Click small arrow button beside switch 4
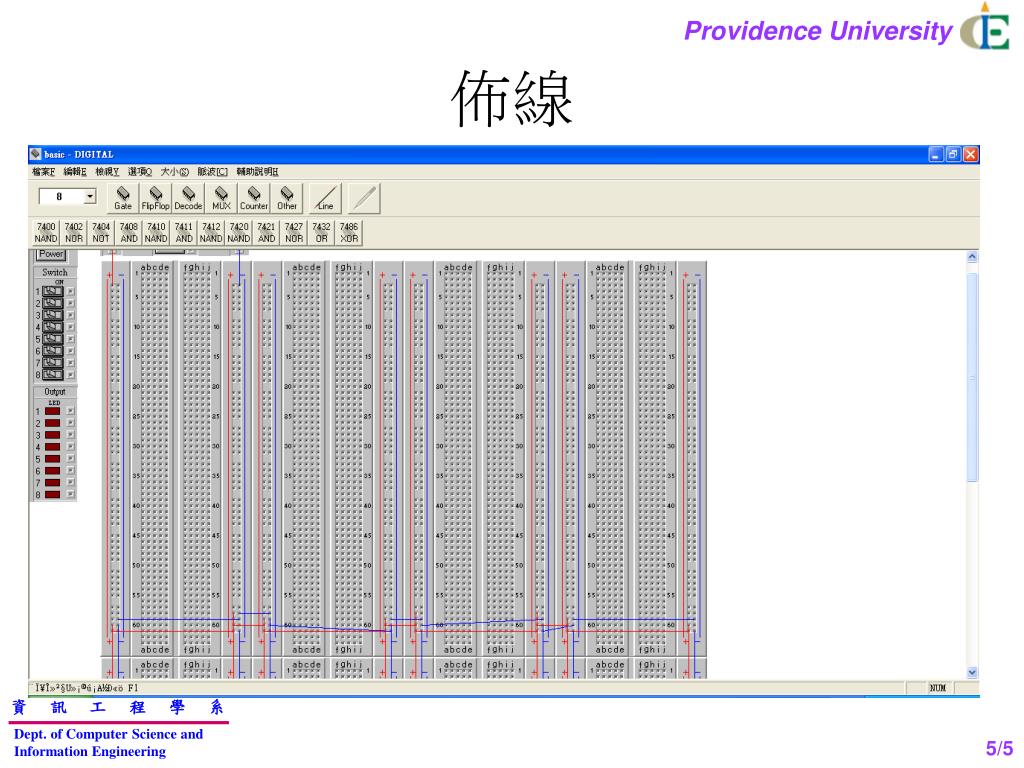 pyautogui.click(x=71, y=327)
